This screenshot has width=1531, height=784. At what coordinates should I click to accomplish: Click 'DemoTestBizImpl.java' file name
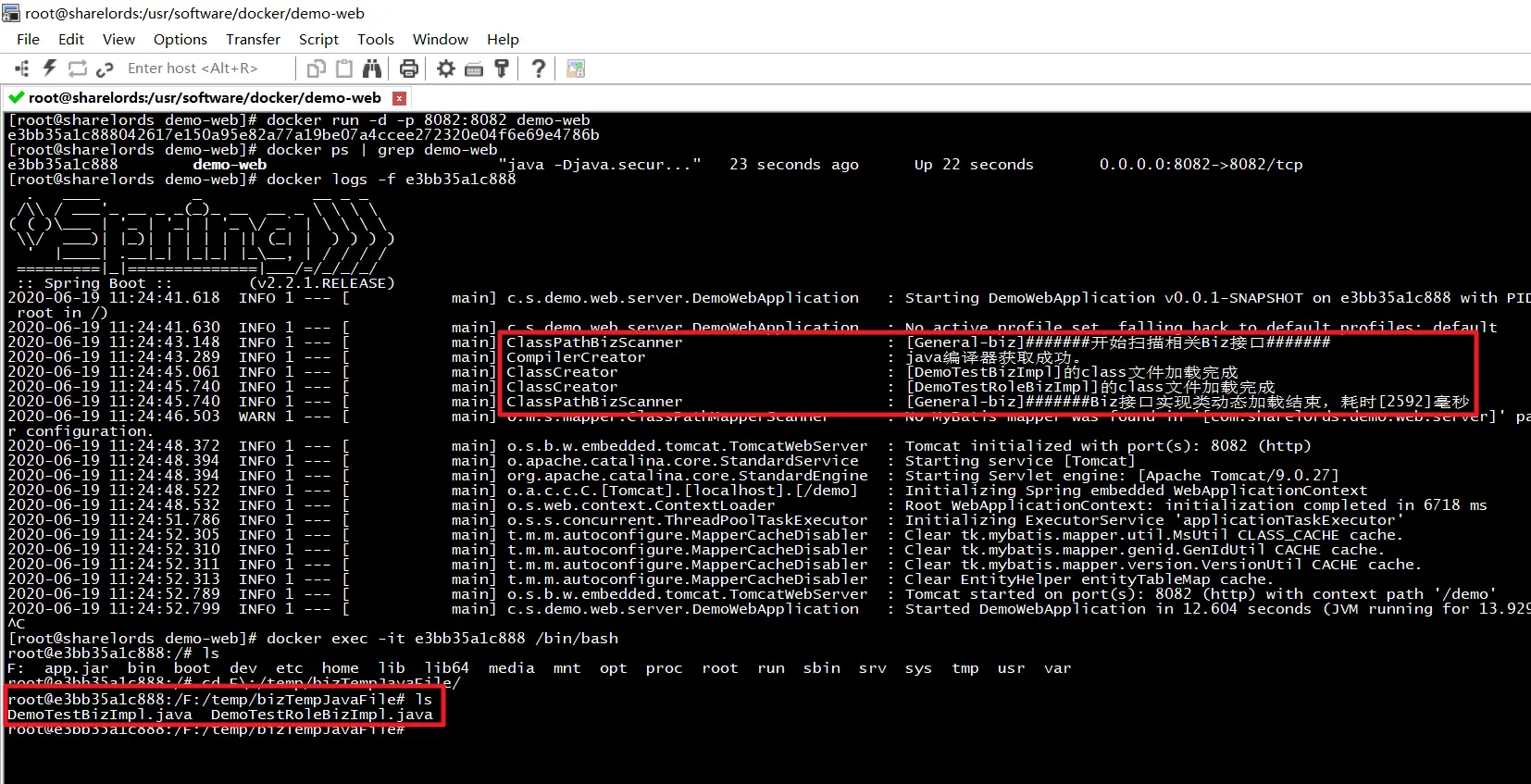coord(100,715)
